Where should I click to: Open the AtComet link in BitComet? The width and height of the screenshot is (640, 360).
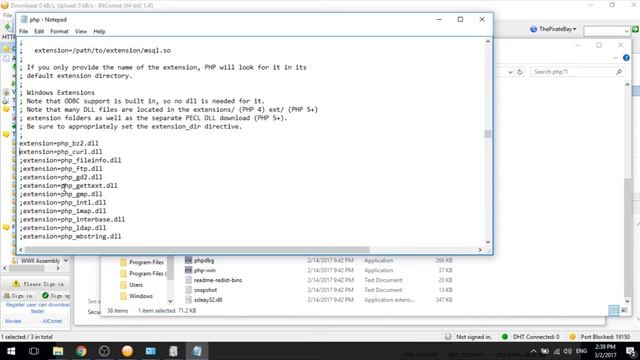52,321
